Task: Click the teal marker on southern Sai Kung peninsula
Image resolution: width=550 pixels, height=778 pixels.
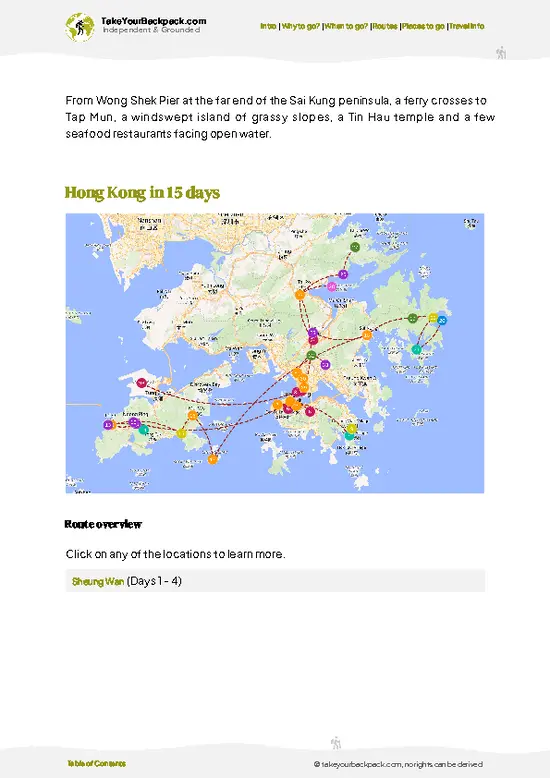Action: point(416,350)
